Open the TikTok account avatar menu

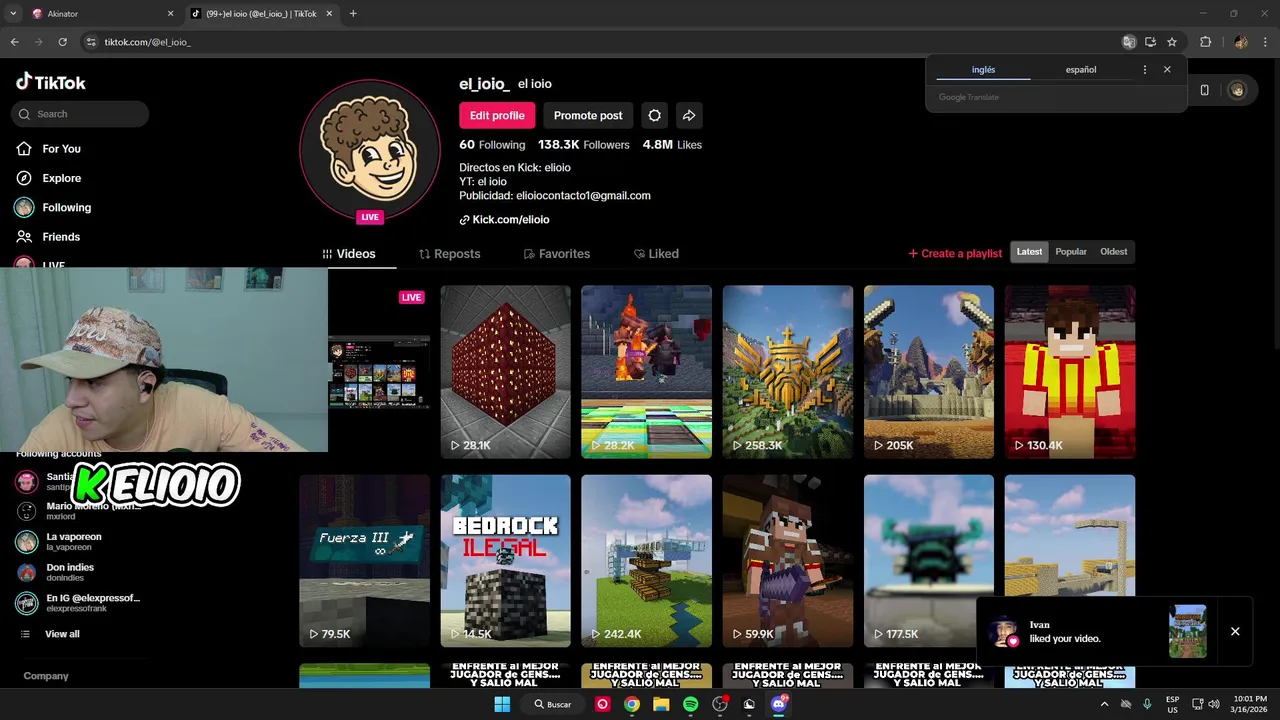tap(1237, 90)
